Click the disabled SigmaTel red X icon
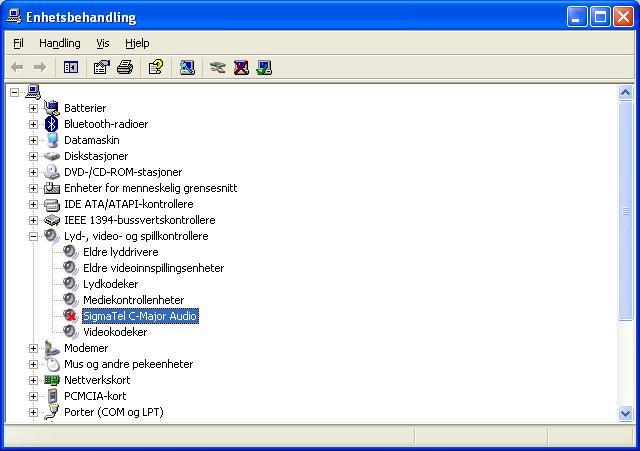 (71, 315)
